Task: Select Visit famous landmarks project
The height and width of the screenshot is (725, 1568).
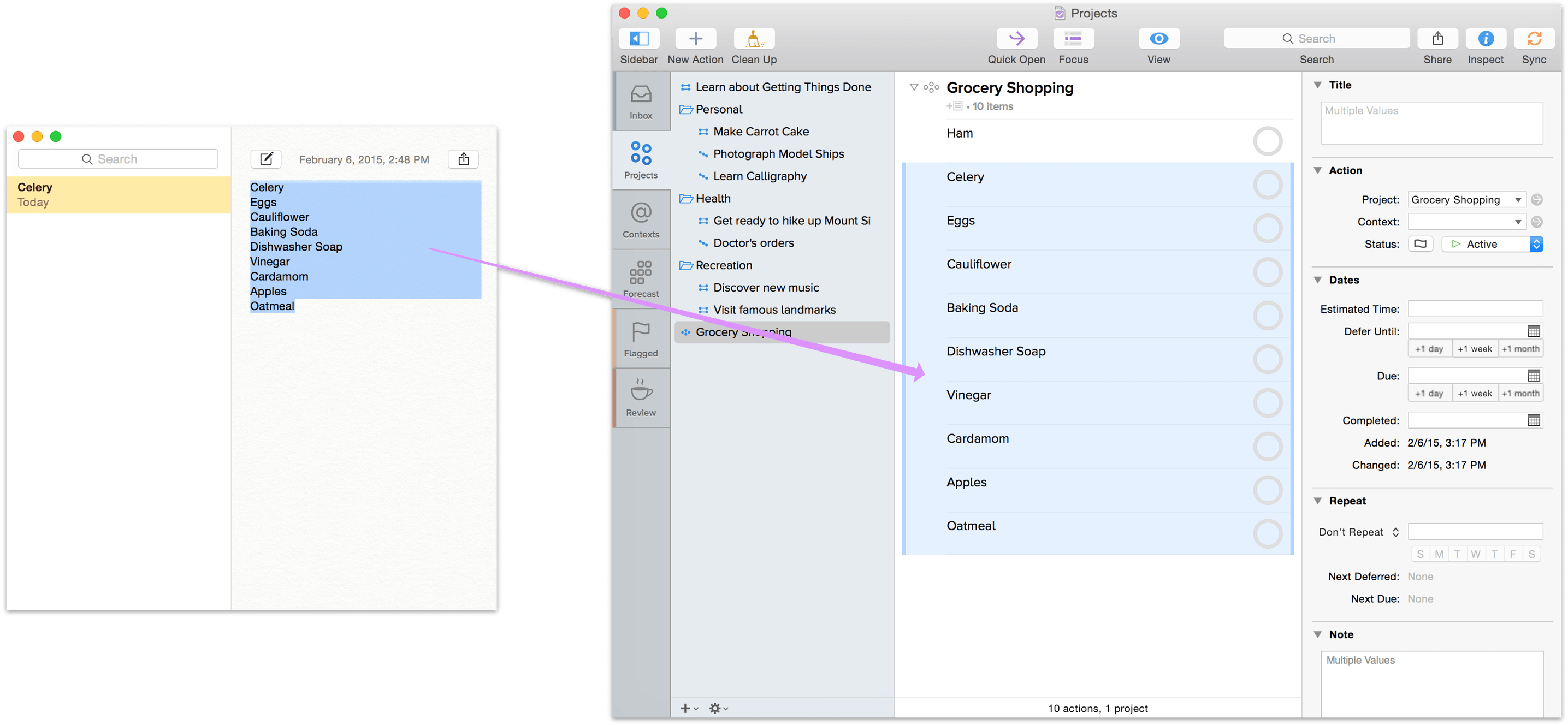Action: pos(782,310)
